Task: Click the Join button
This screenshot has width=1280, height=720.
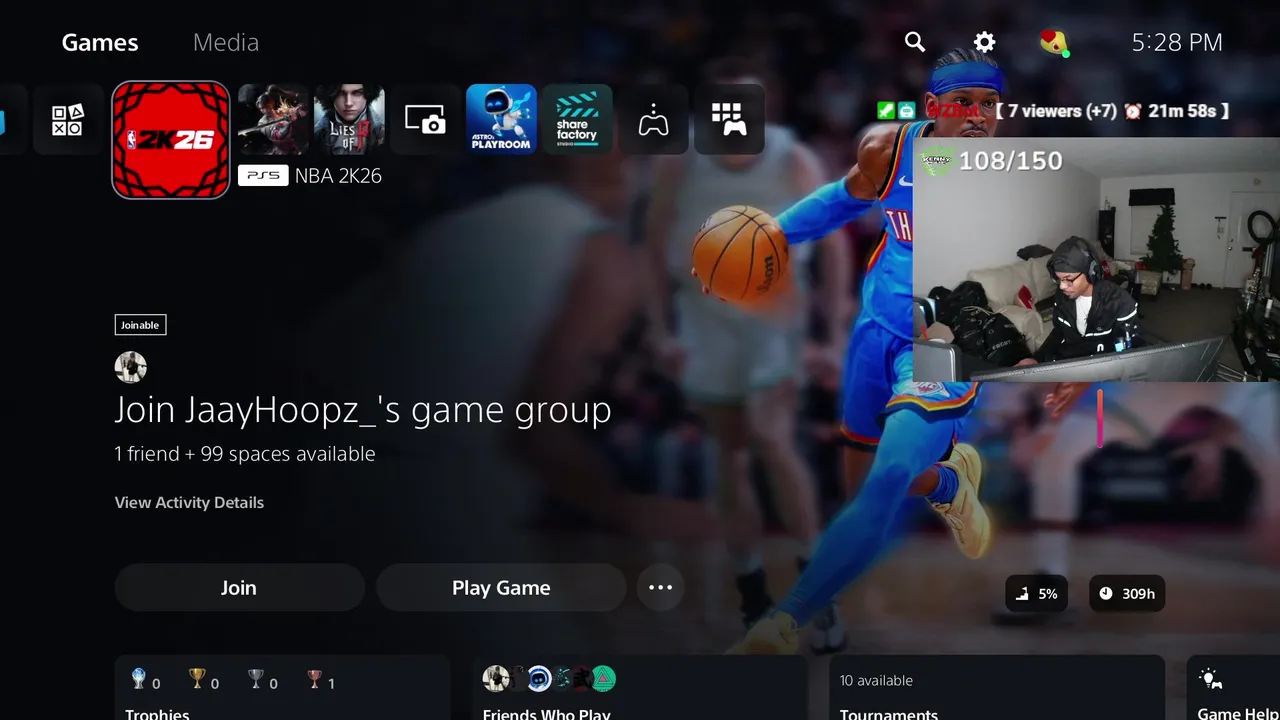Action: [x=239, y=588]
